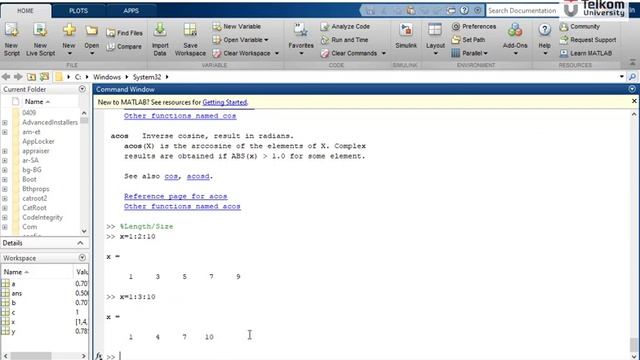640x360 pixels.
Task: Create a New Script
Action: point(11,39)
